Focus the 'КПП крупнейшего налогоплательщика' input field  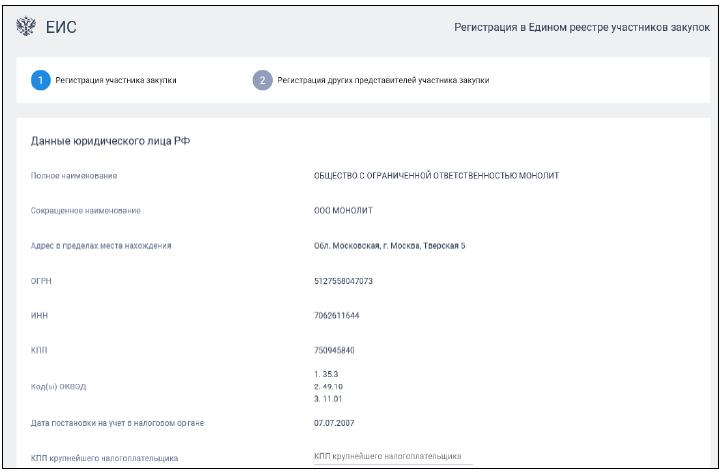pos(392,457)
